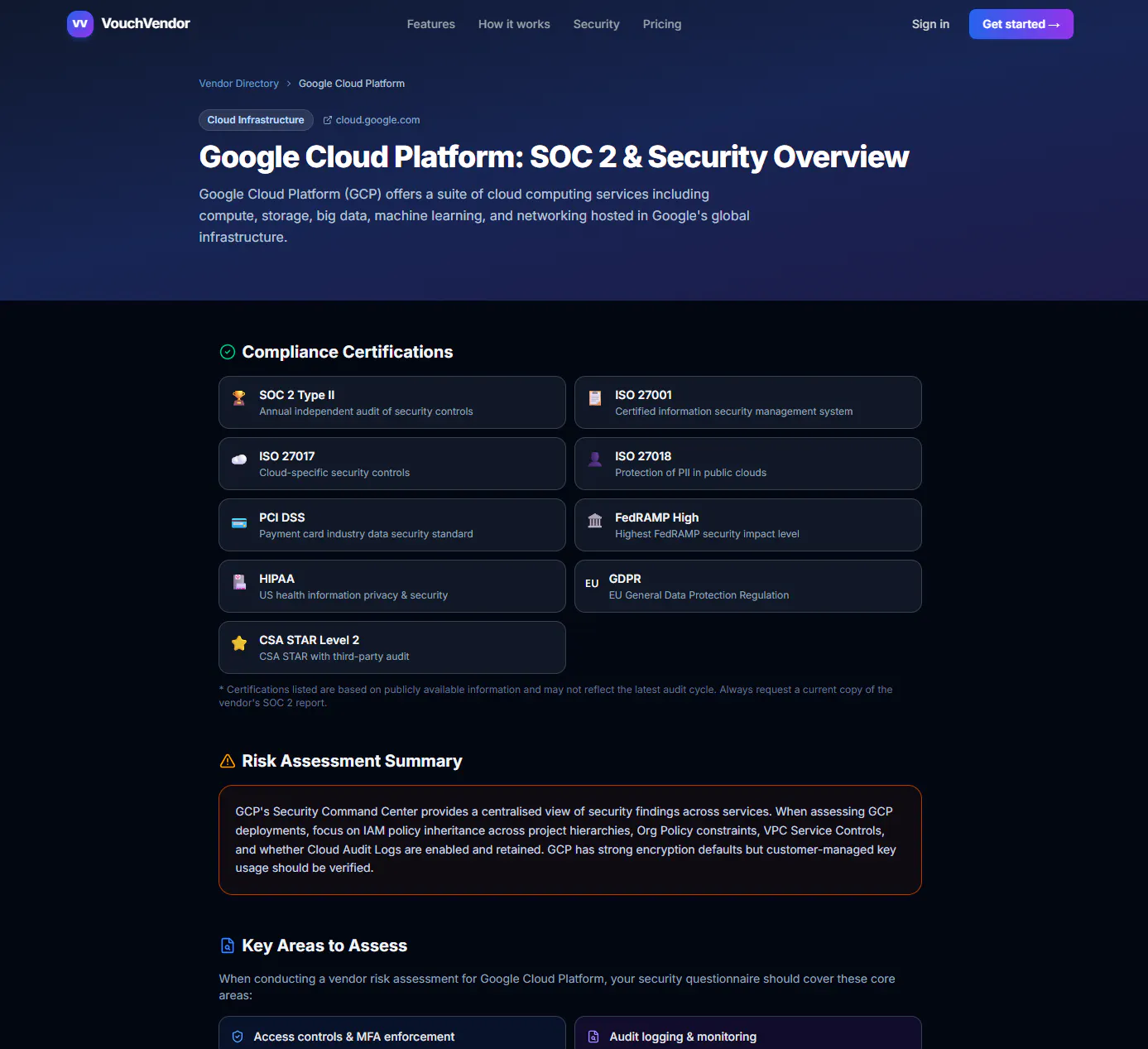
Task: Click the GCP description paragraph under the title
Action: tap(474, 215)
